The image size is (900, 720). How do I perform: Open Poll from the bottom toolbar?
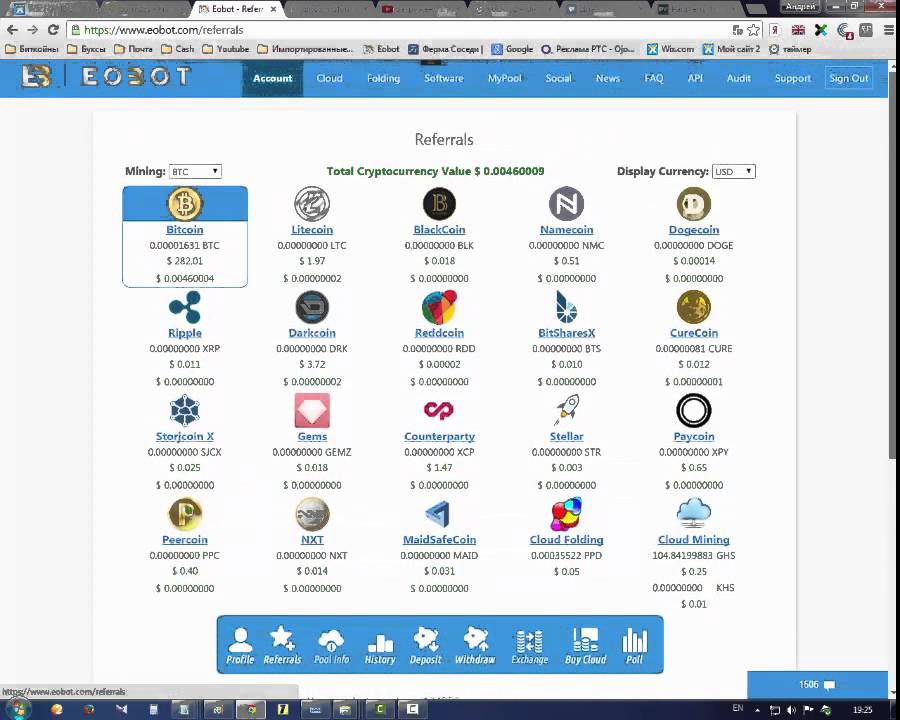coord(634,645)
